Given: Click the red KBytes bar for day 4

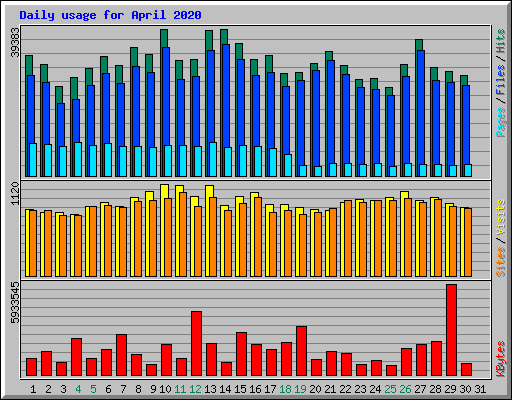Looking at the screenshot, I should 76,357.
